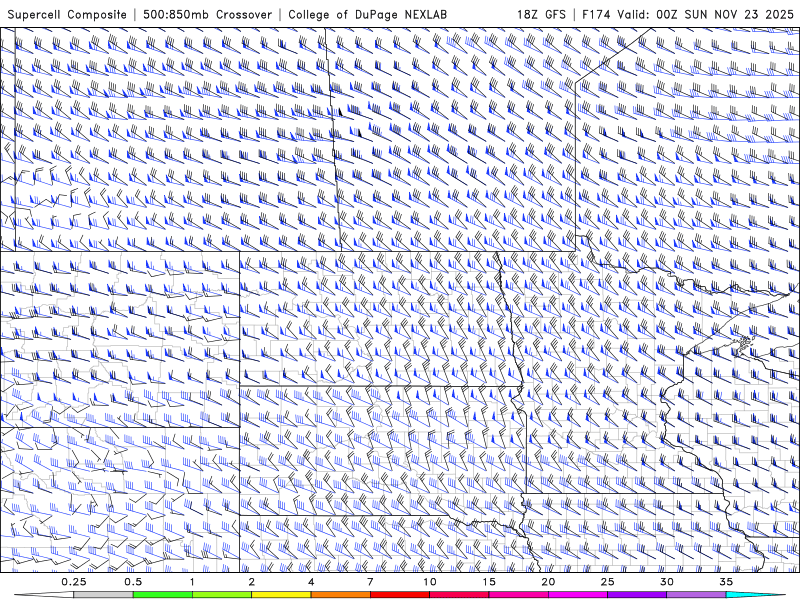Click the legend value 2
The image size is (800, 600).
(252, 582)
